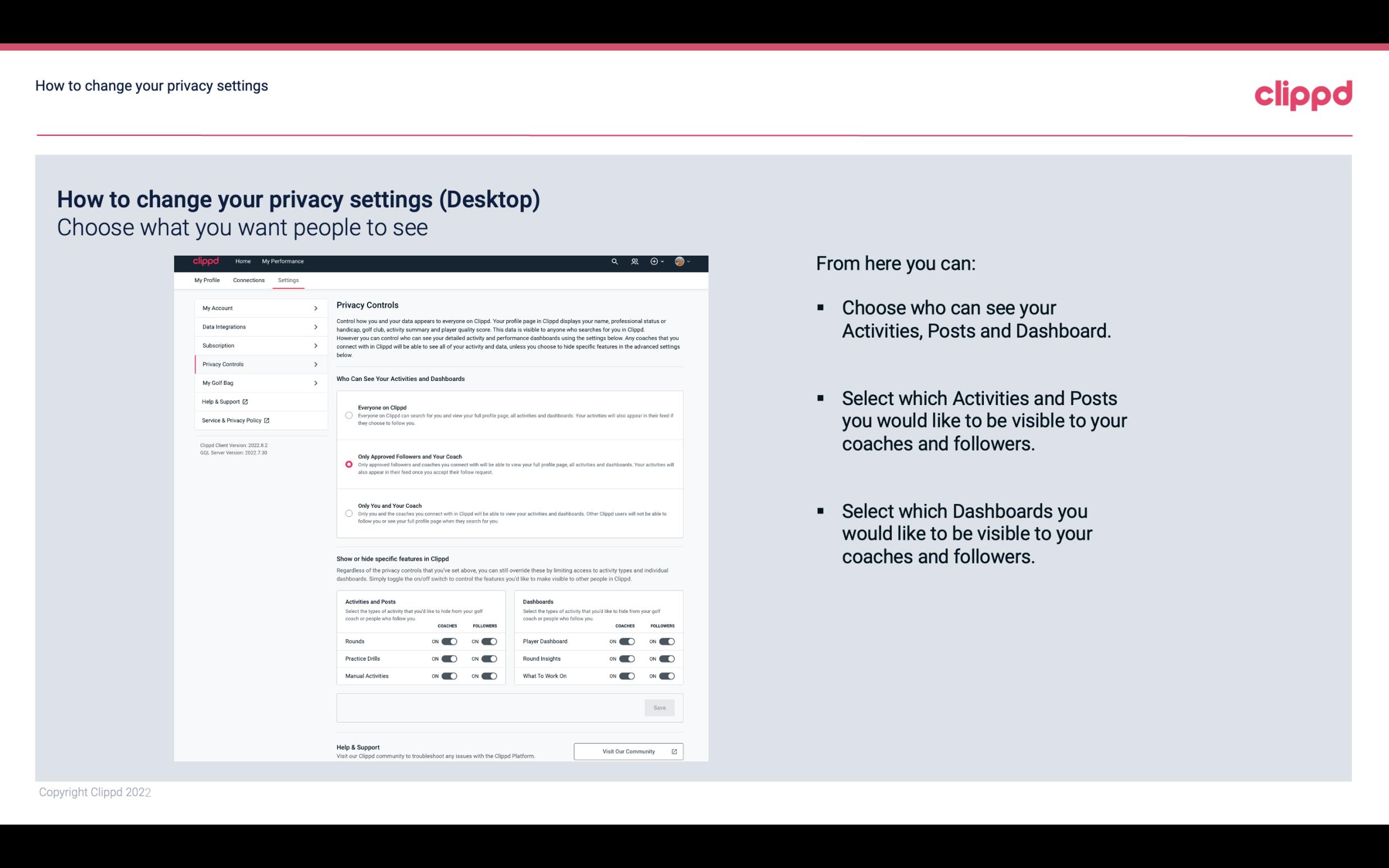The image size is (1389, 868).
Task: Select the Settings tab in navigation
Action: click(x=288, y=280)
